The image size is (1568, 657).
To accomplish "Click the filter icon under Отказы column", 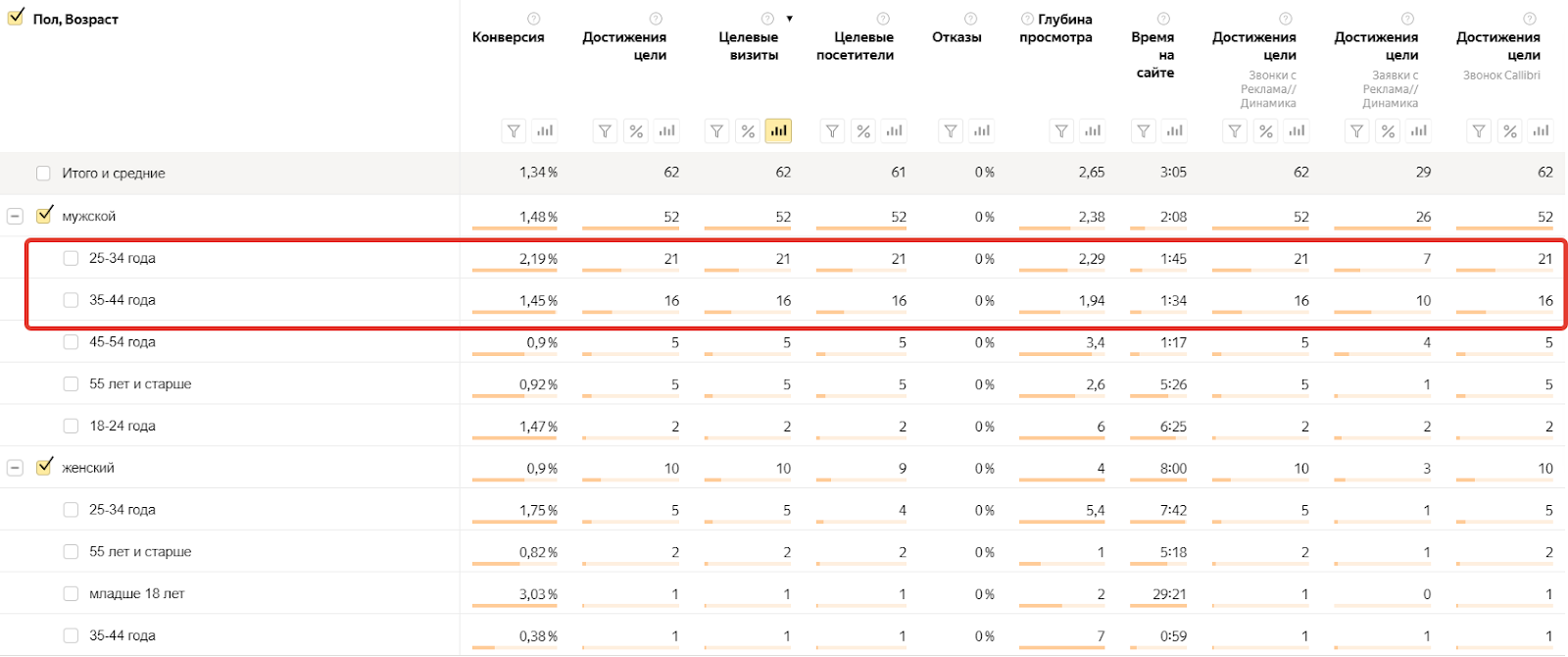I will point(951,130).
